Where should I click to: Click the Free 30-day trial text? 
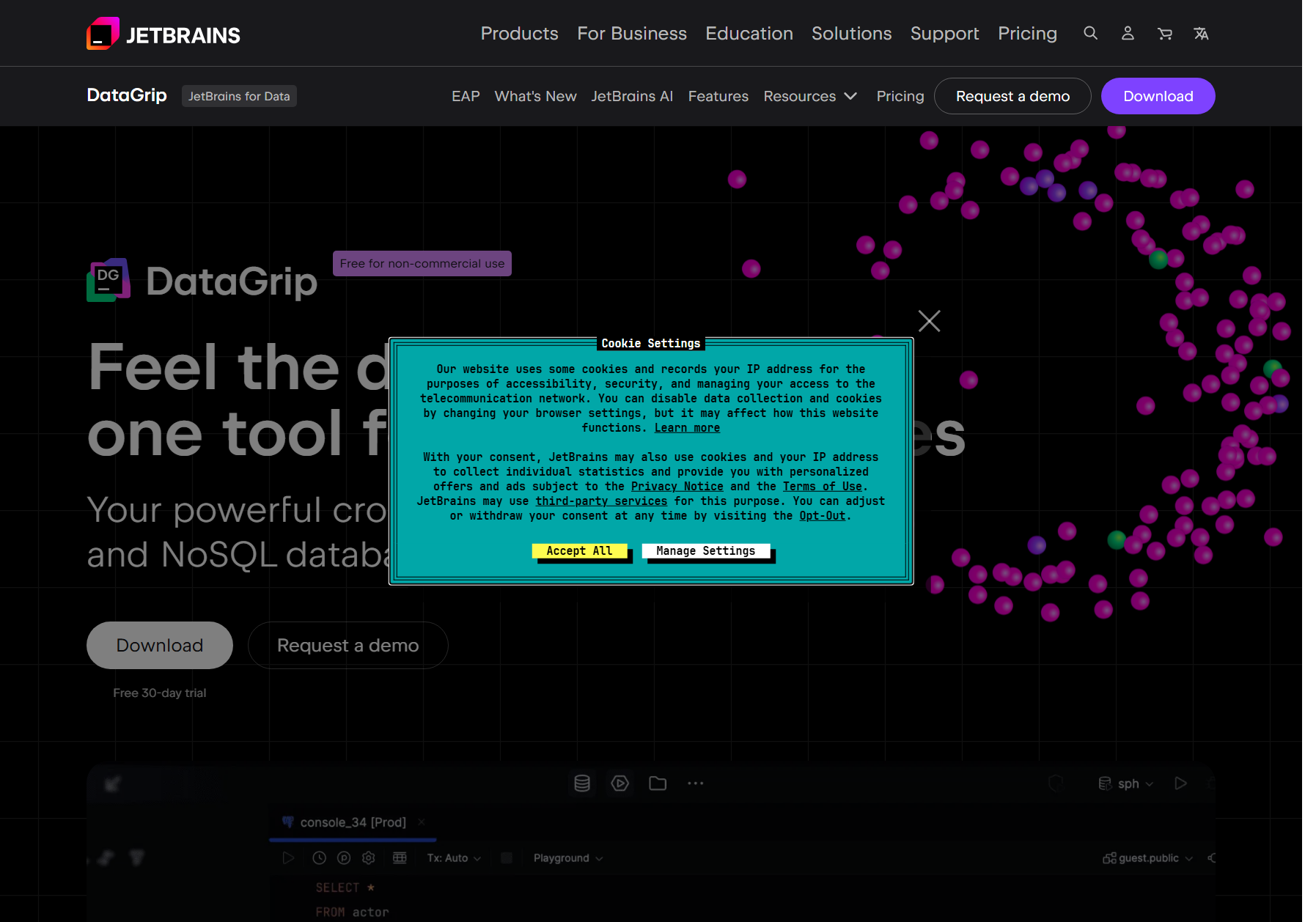160,693
